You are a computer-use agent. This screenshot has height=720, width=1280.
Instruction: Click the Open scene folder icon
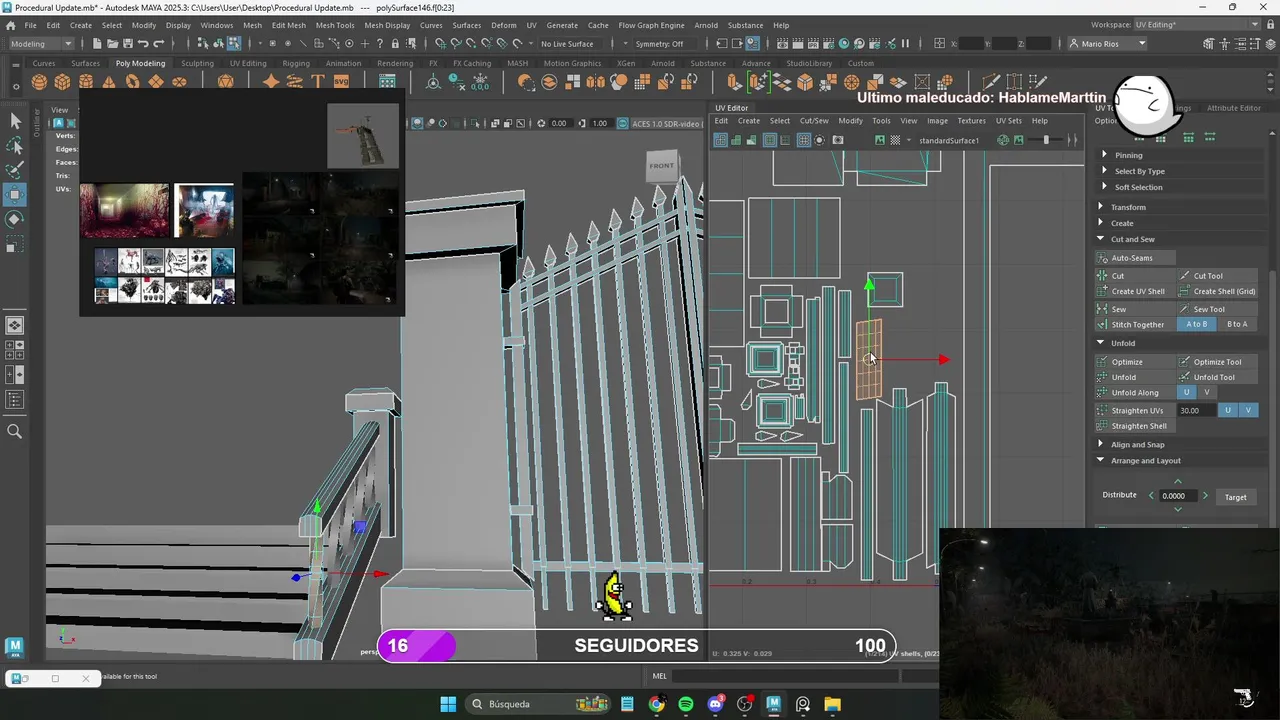point(112,43)
